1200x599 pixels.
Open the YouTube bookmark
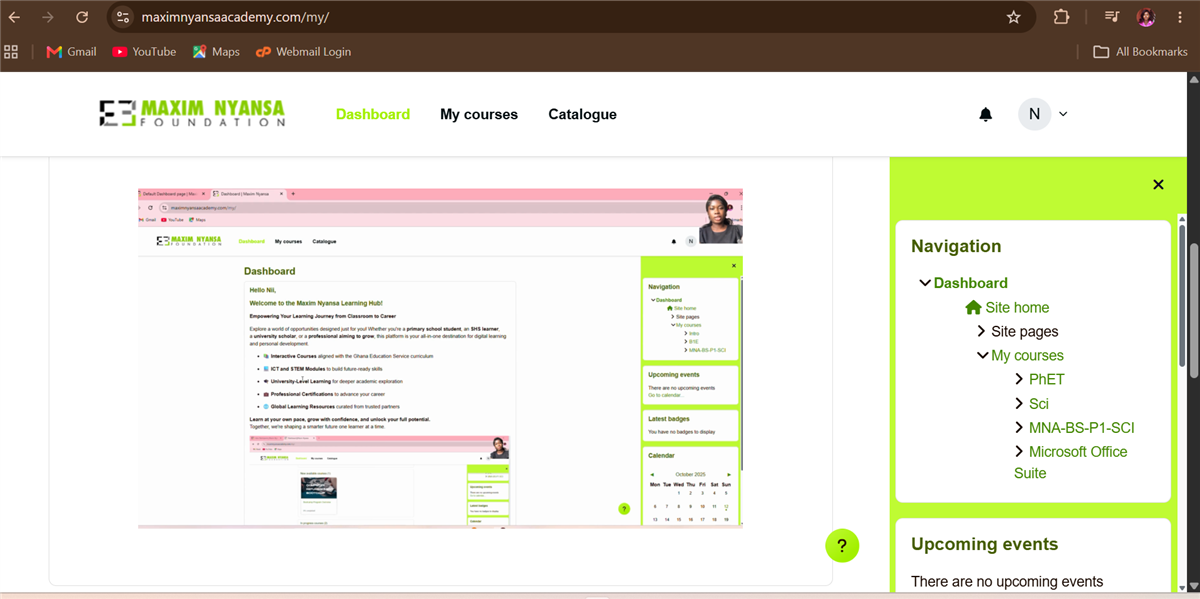point(144,52)
